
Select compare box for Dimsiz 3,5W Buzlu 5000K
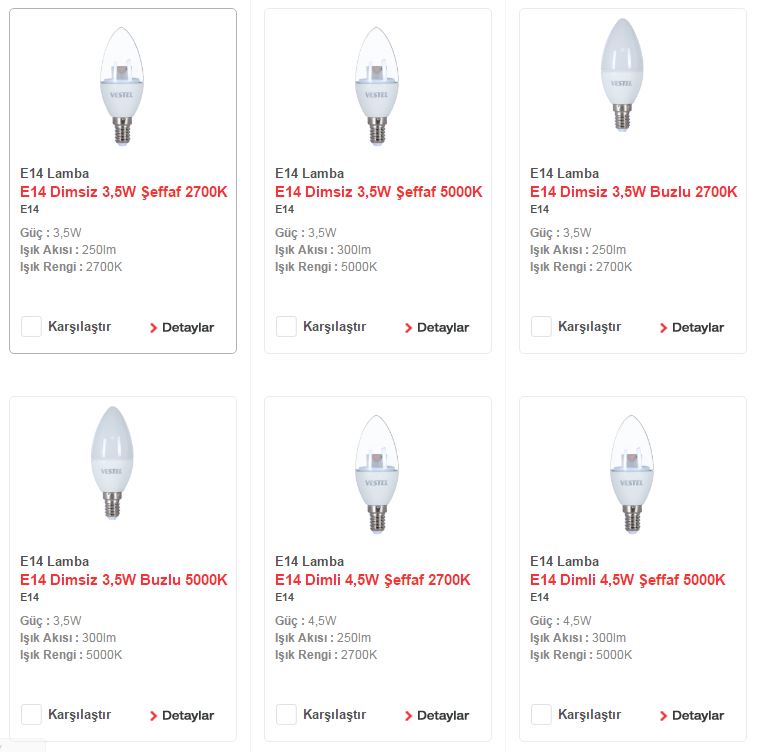click(32, 714)
